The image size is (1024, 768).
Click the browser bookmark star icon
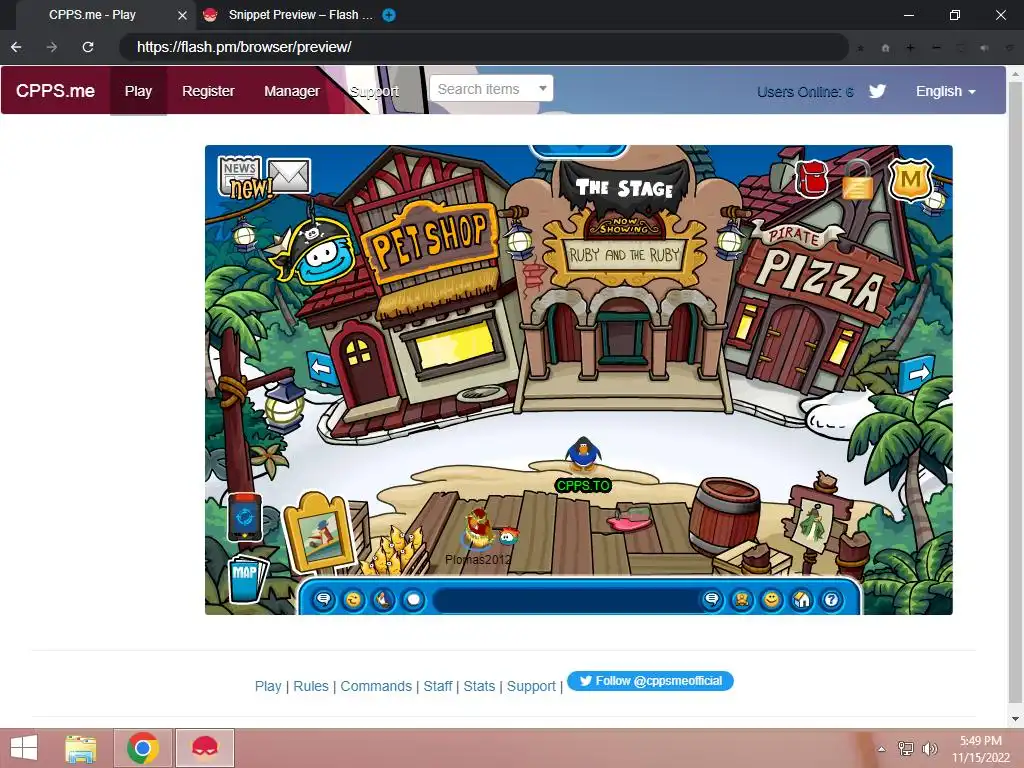[861, 48]
